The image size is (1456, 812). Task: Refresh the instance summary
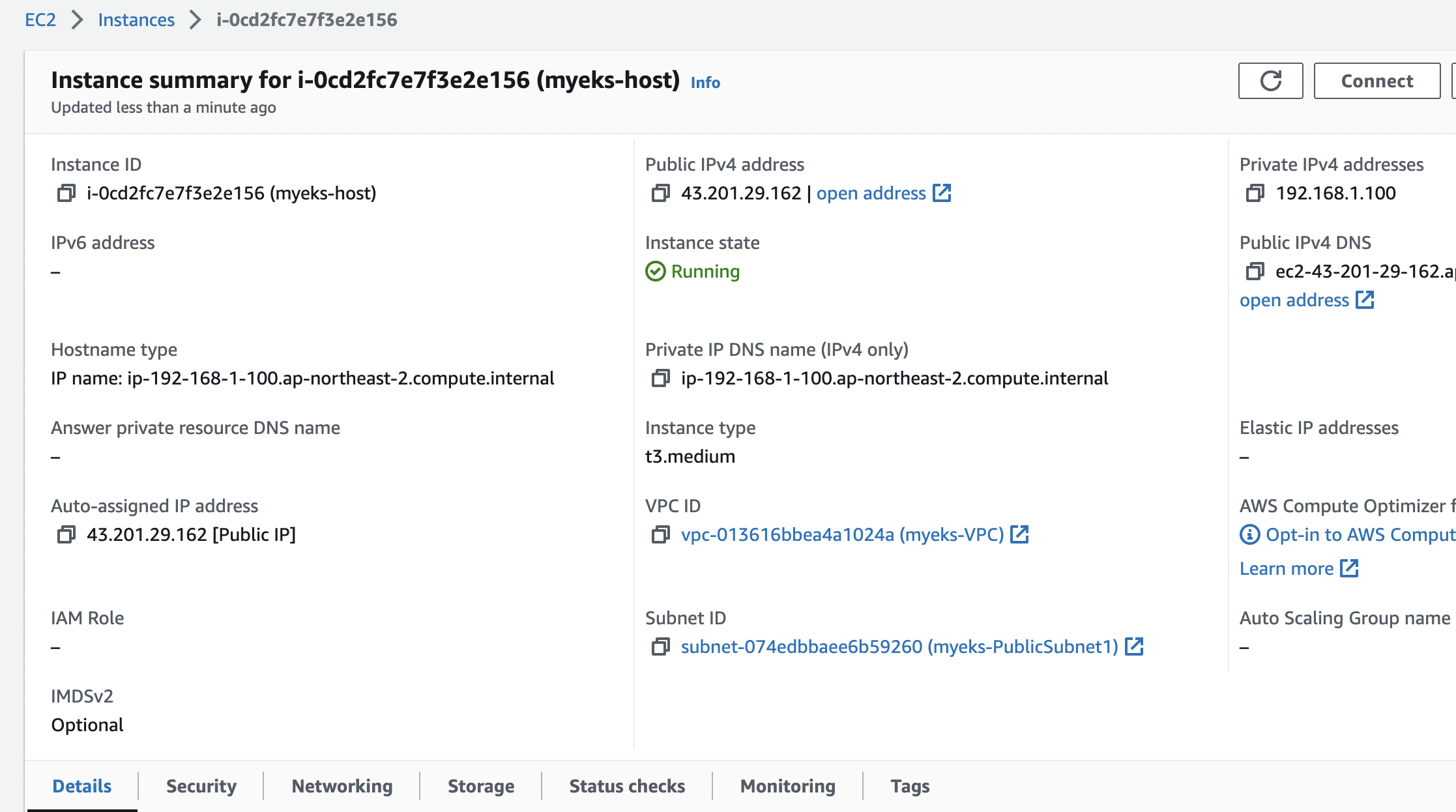(x=1270, y=81)
